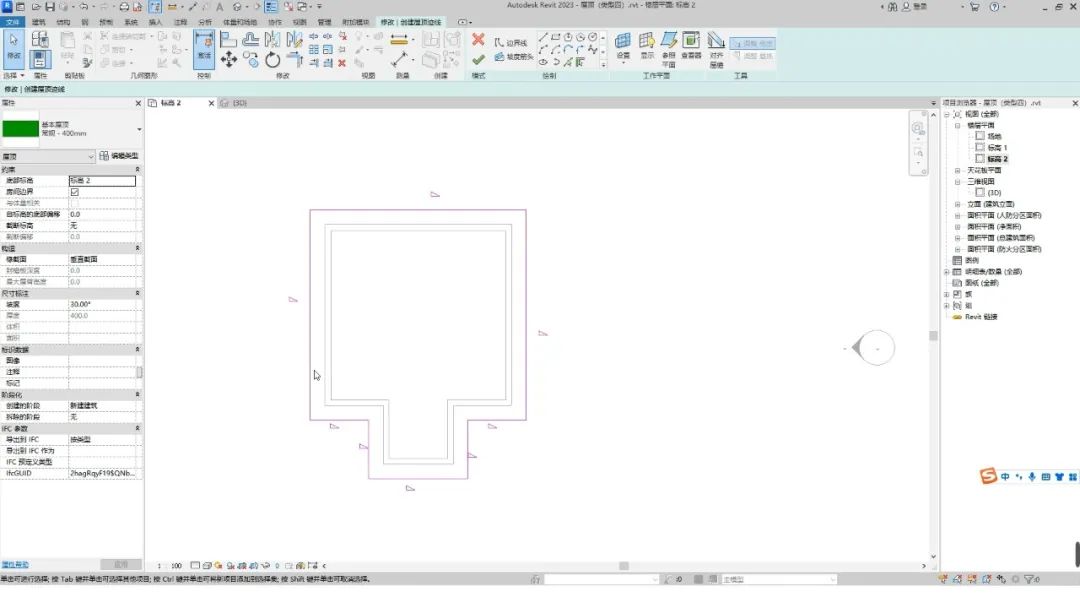This screenshot has height=608, width=1080.
Task: Click the red X to cancel edit mode
Action: click(x=478, y=40)
